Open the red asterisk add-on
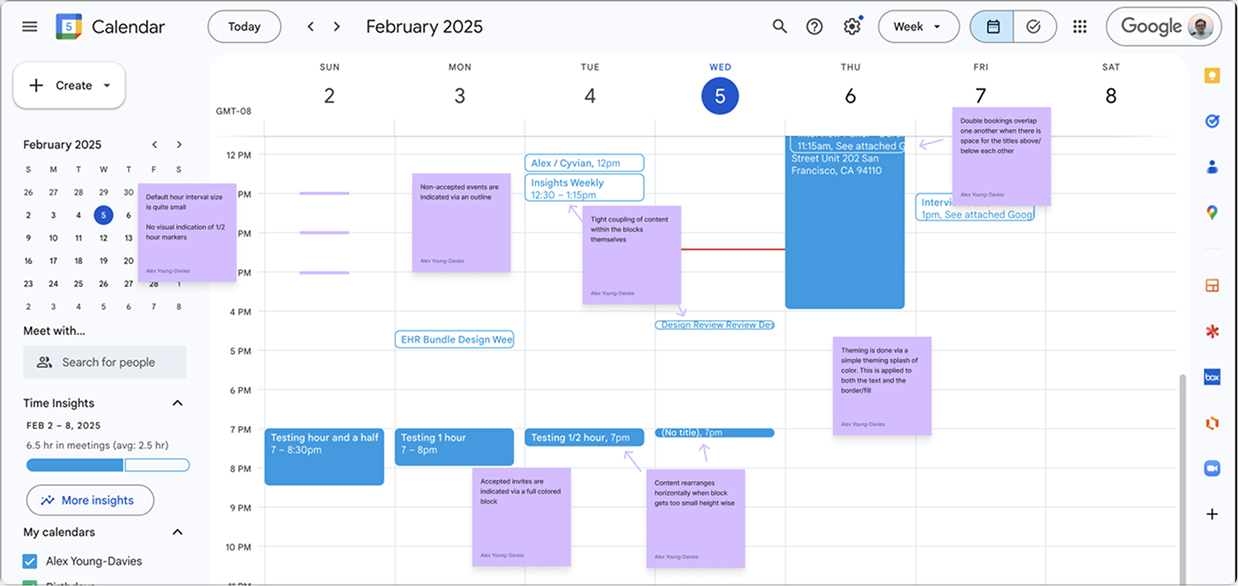 coord(1212,331)
